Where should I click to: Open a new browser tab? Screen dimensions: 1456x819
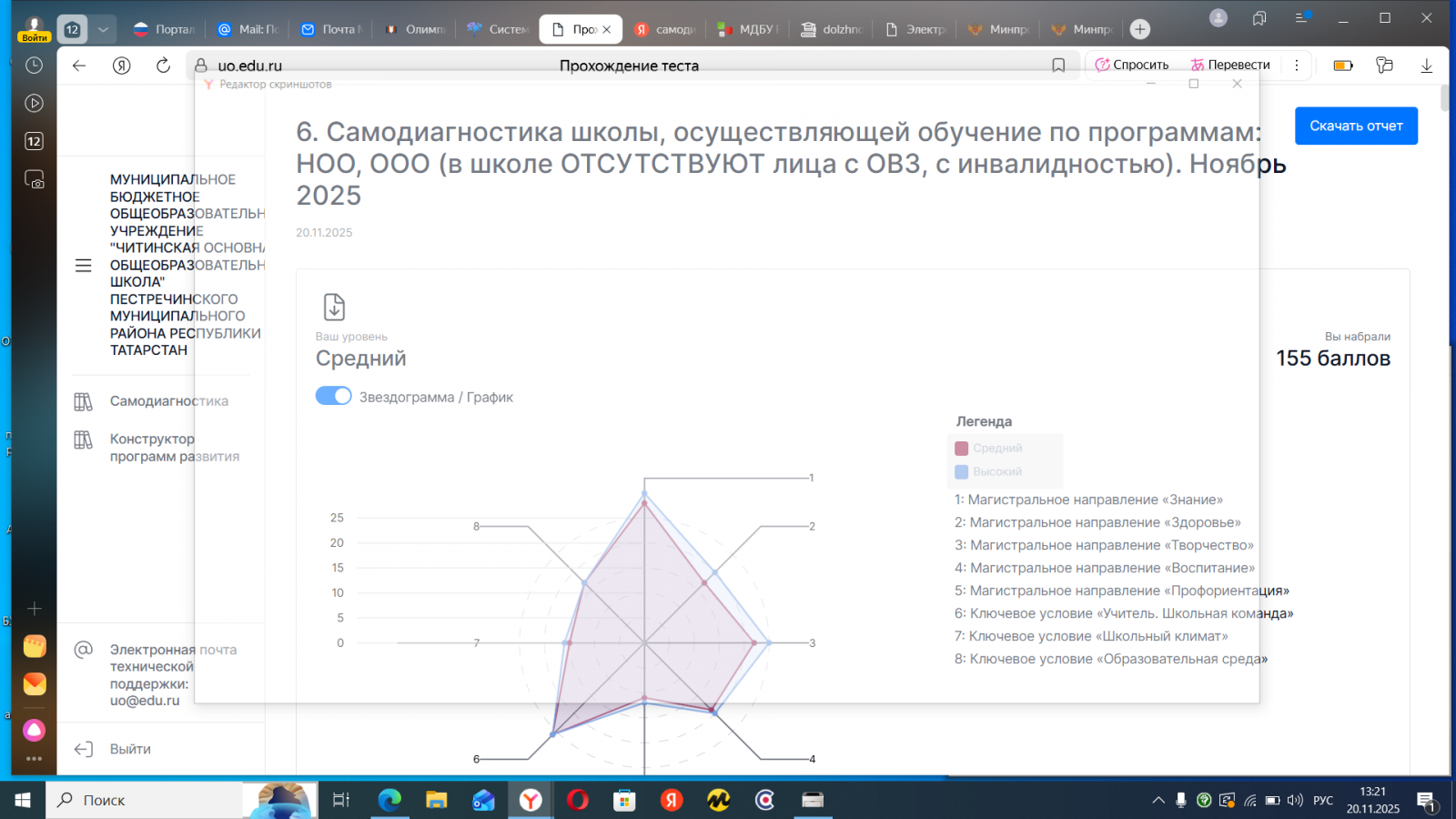click(x=1139, y=29)
